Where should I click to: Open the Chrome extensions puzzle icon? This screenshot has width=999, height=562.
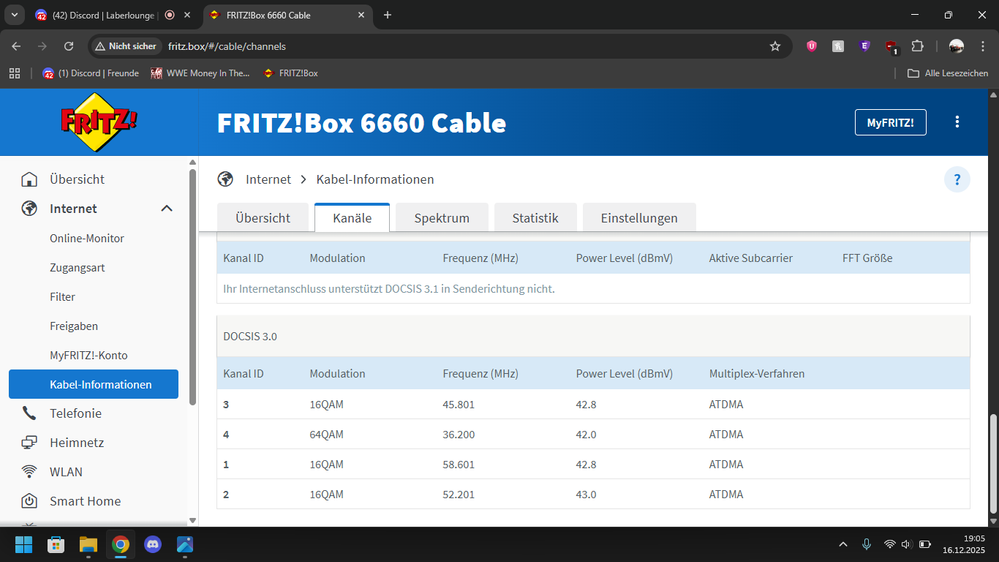[x=917, y=46]
